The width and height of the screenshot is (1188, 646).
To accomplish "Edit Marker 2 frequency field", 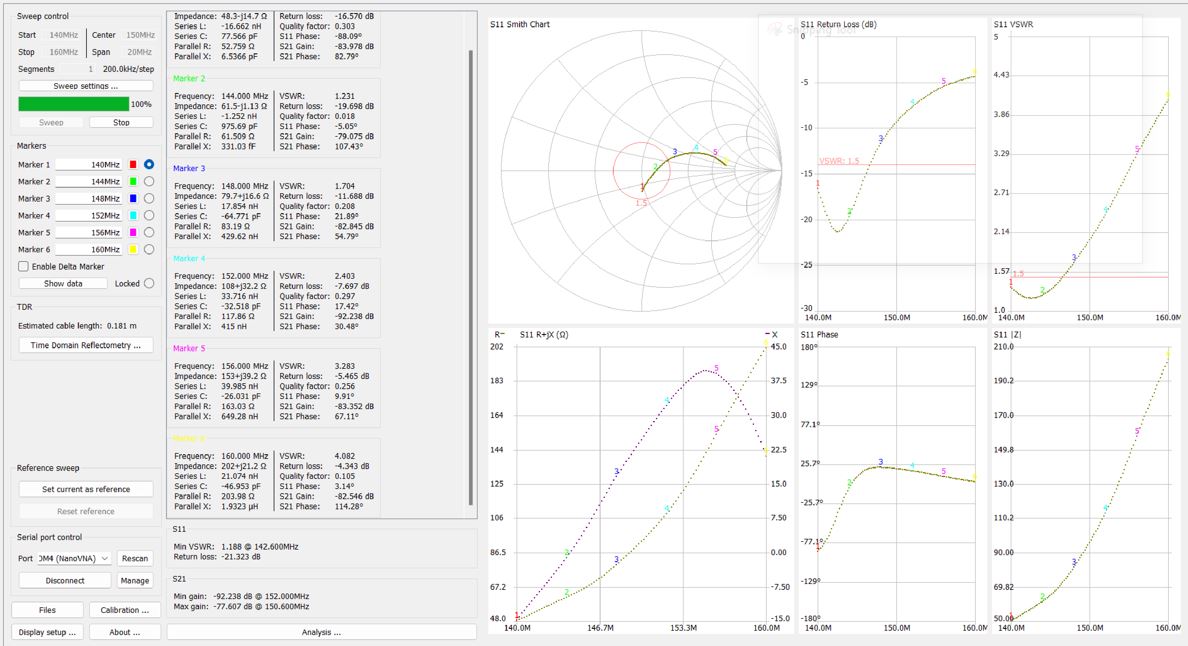I will (89, 182).
